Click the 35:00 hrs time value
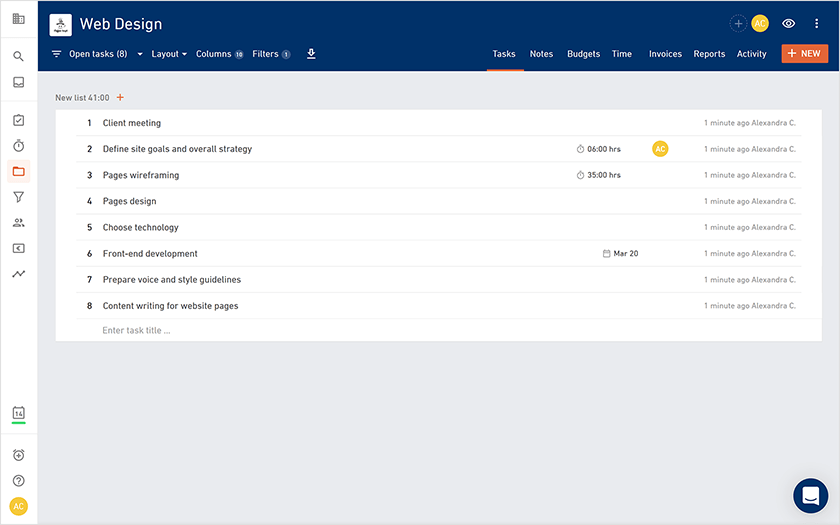The image size is (840, 525). [x=604, y=175]
